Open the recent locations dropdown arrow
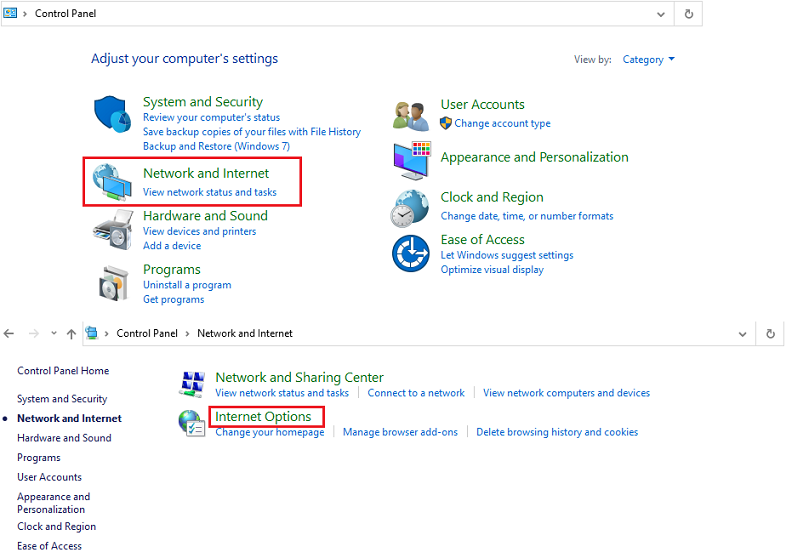The image size is (786, 558). 54,333
